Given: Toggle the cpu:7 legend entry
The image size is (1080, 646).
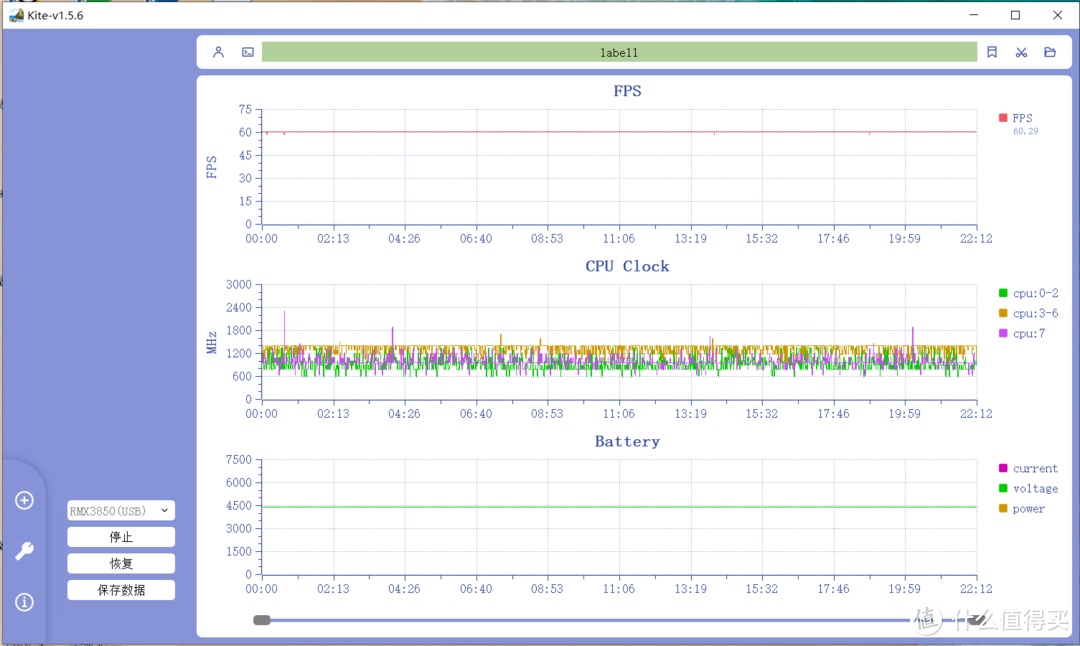Looking at the screenshot, I should pyautogui.click(x=1028, y=333).
